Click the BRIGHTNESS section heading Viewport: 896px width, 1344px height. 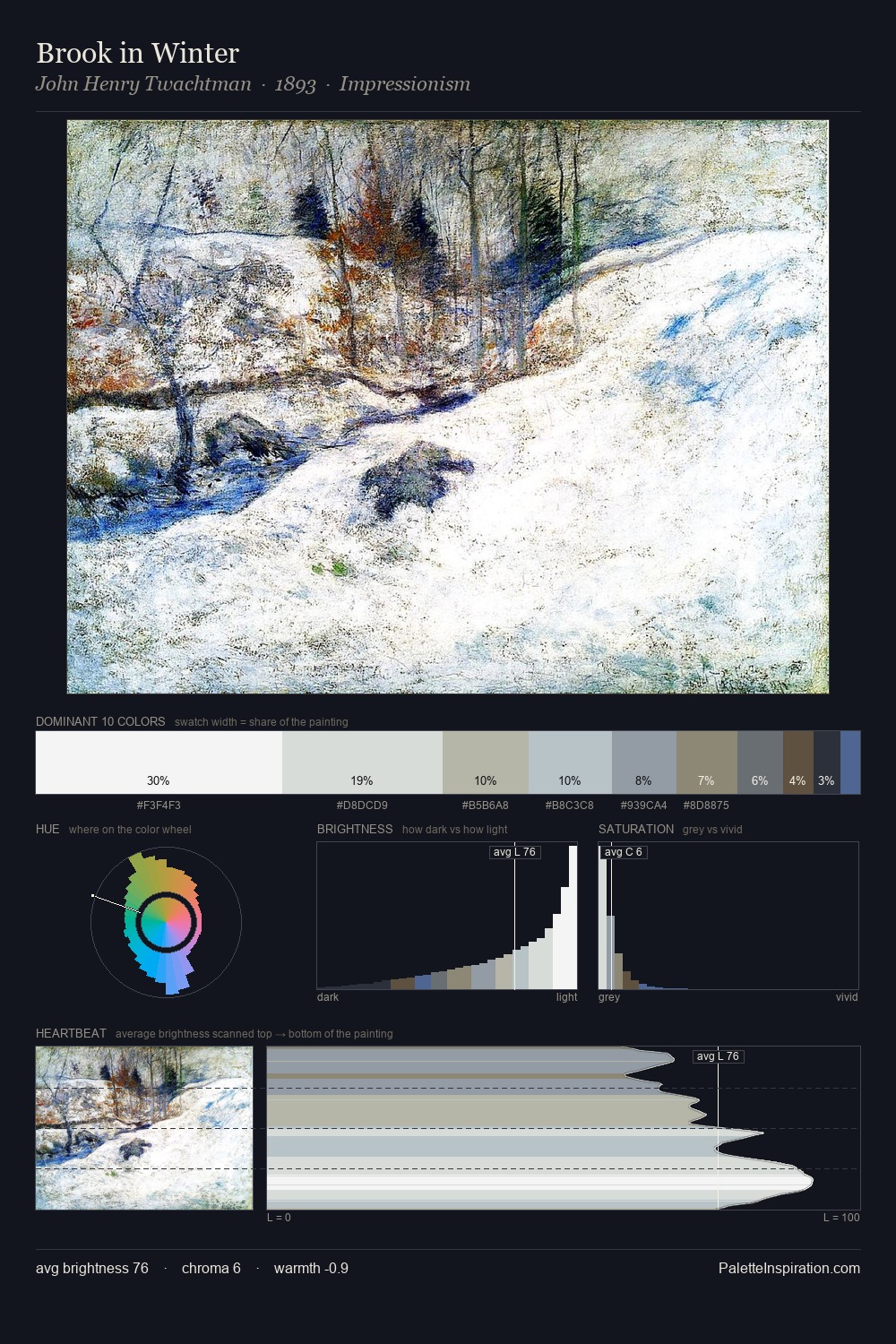point(355,829)
